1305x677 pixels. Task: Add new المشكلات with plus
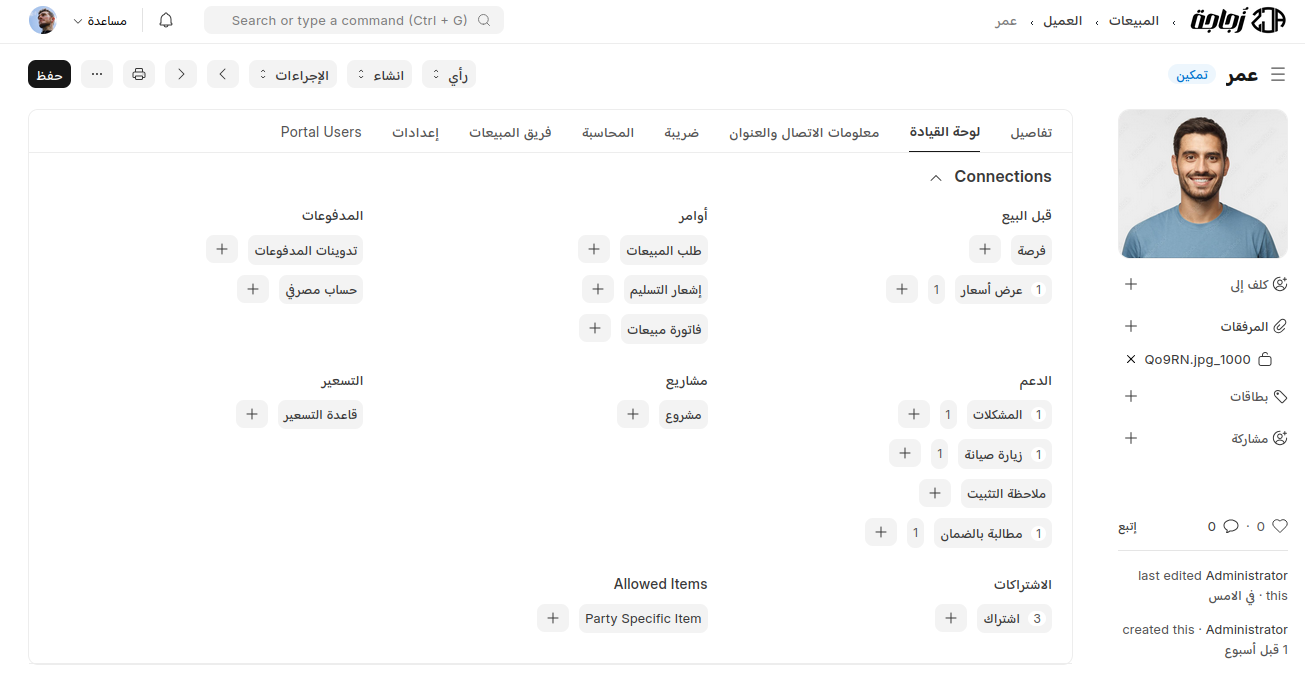coord(914,414)
